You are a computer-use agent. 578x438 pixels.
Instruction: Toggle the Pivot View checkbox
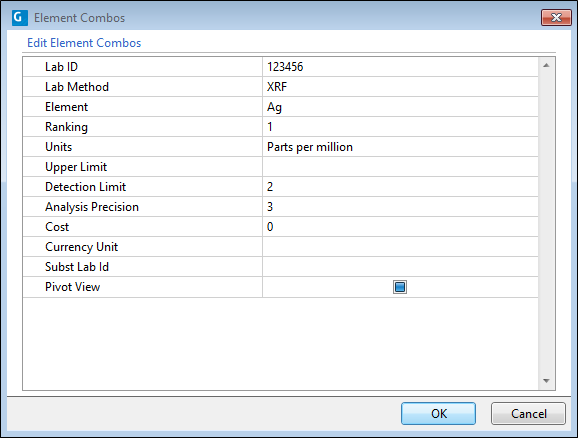400,287
